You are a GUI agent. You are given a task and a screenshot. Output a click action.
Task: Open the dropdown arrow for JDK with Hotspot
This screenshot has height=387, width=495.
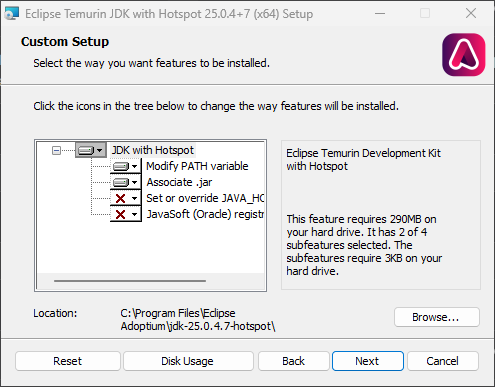coord(99,151)
